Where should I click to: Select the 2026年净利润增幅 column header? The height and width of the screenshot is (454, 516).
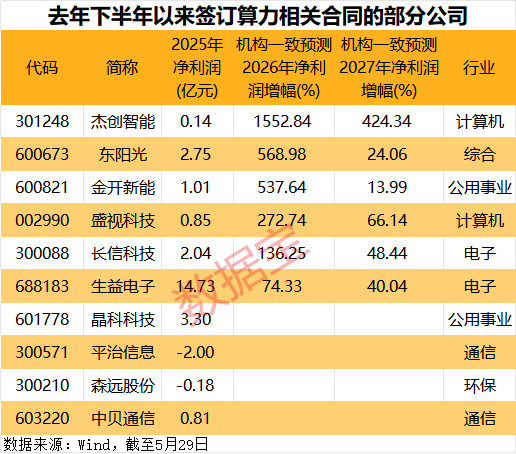[284, 68]
